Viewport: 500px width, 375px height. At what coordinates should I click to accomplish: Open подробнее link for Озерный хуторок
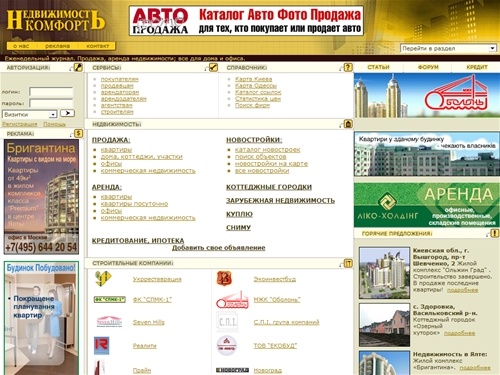459,333
